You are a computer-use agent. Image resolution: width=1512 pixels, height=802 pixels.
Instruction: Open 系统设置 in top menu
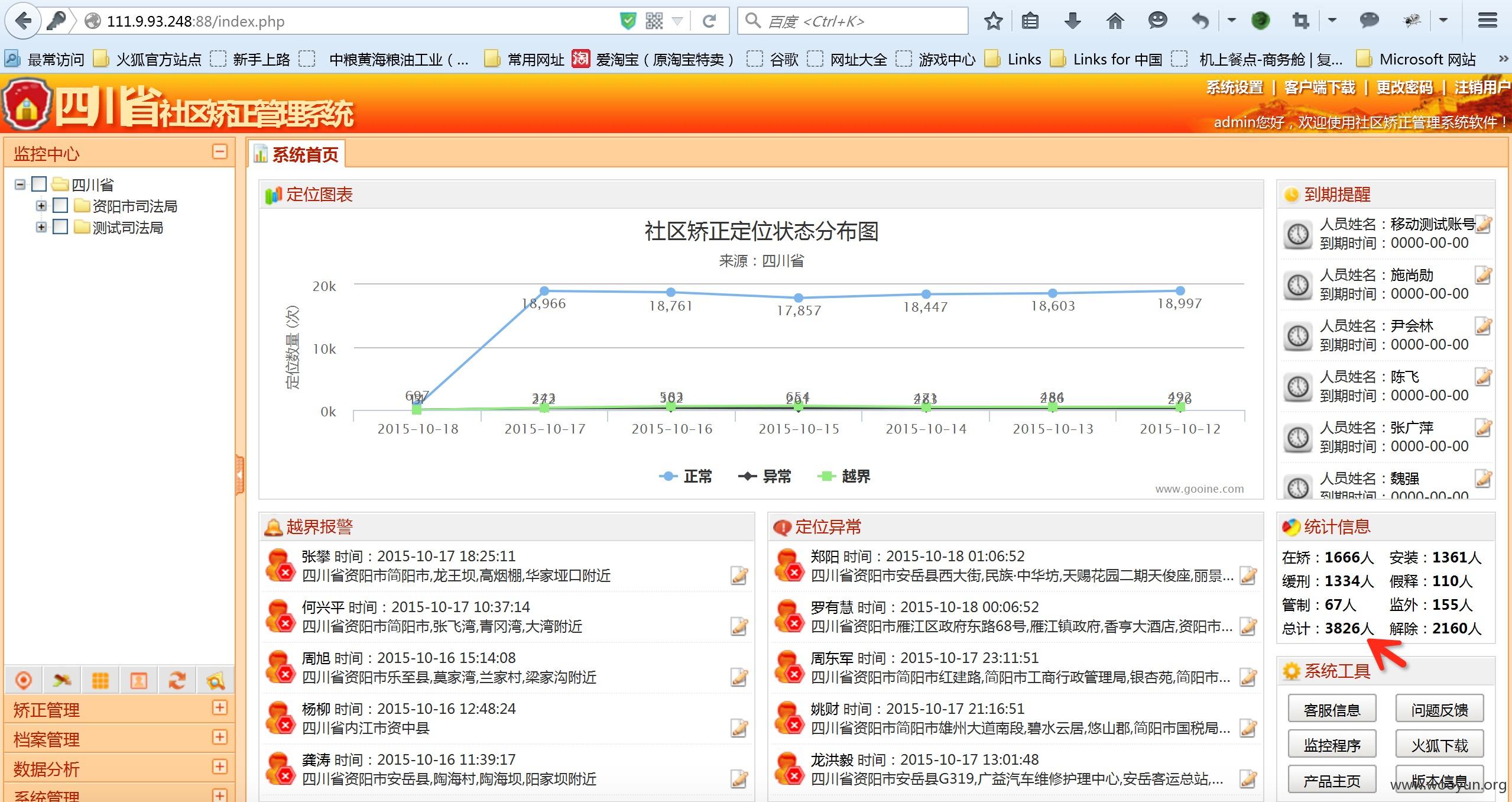pyautogui.click(x=1235, y=88)
